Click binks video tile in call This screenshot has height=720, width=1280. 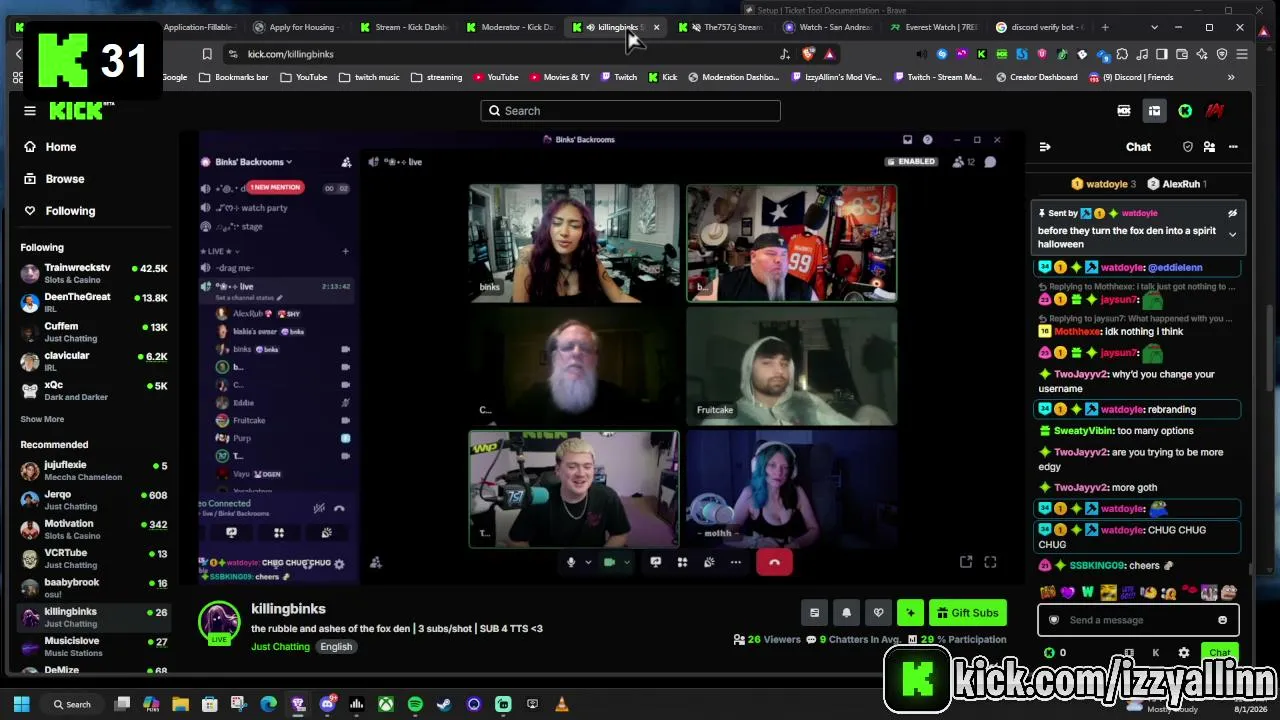click(x=574, y=243)
